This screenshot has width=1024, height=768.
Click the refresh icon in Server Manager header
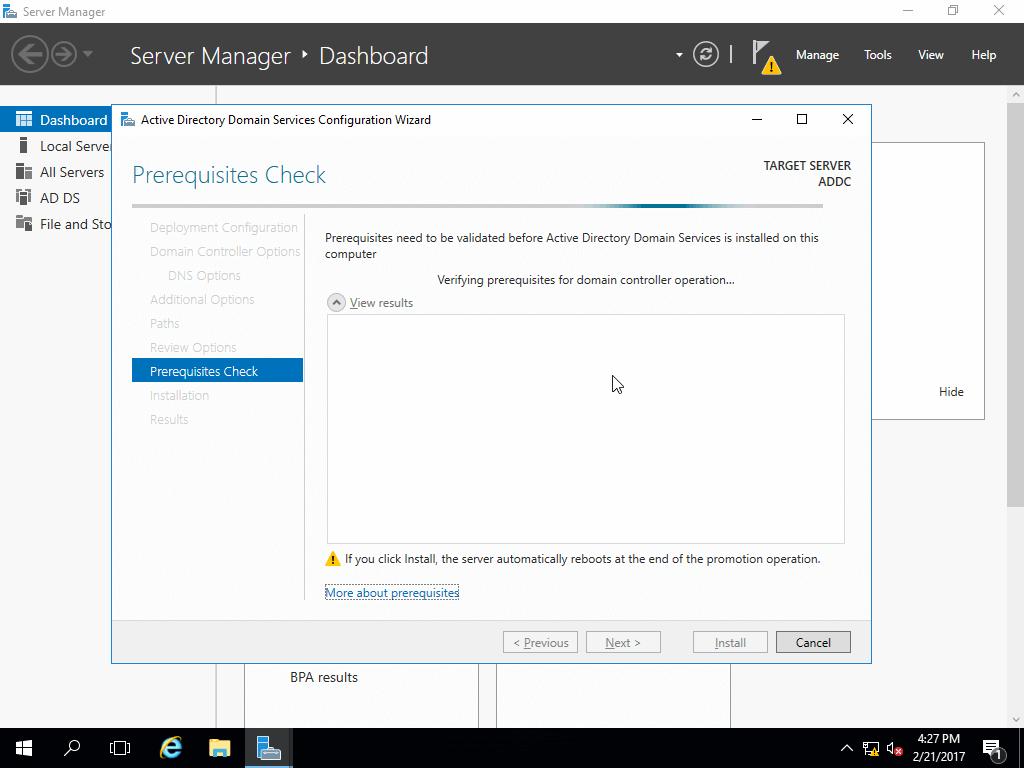coord(705,54)
